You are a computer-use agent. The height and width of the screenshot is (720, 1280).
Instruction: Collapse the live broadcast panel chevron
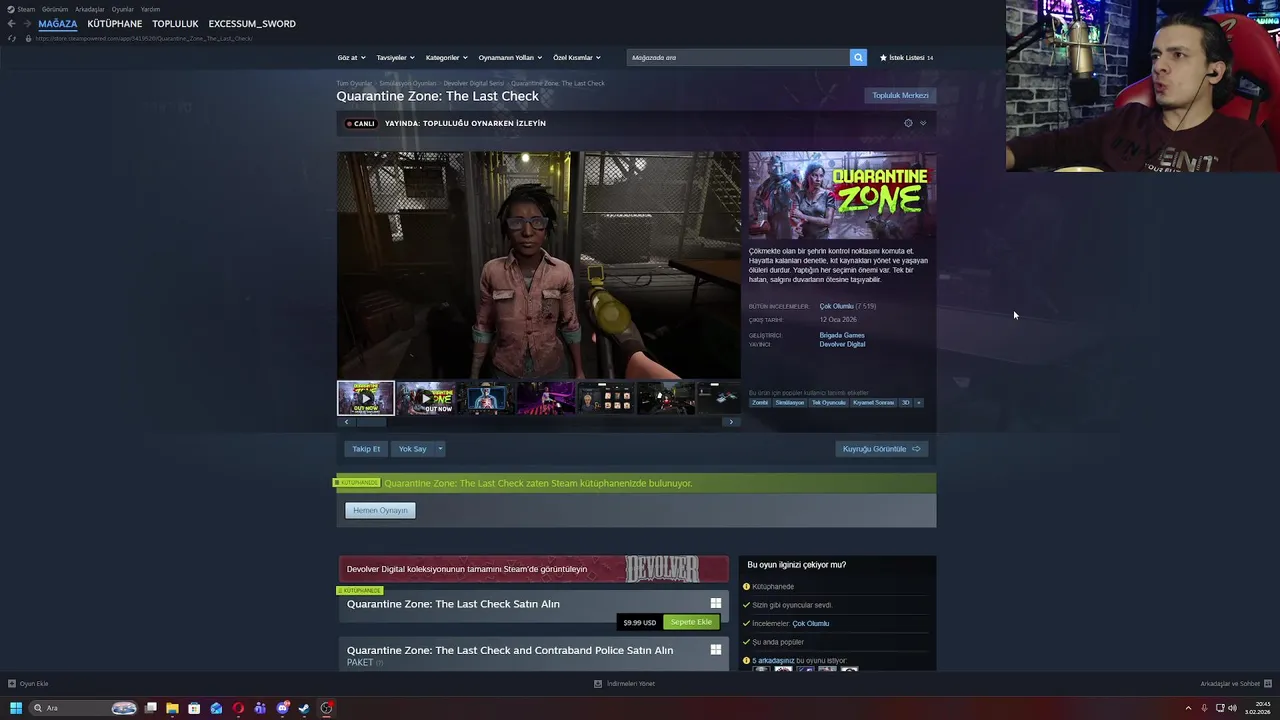pyautogui.click(x=923, y=123)
